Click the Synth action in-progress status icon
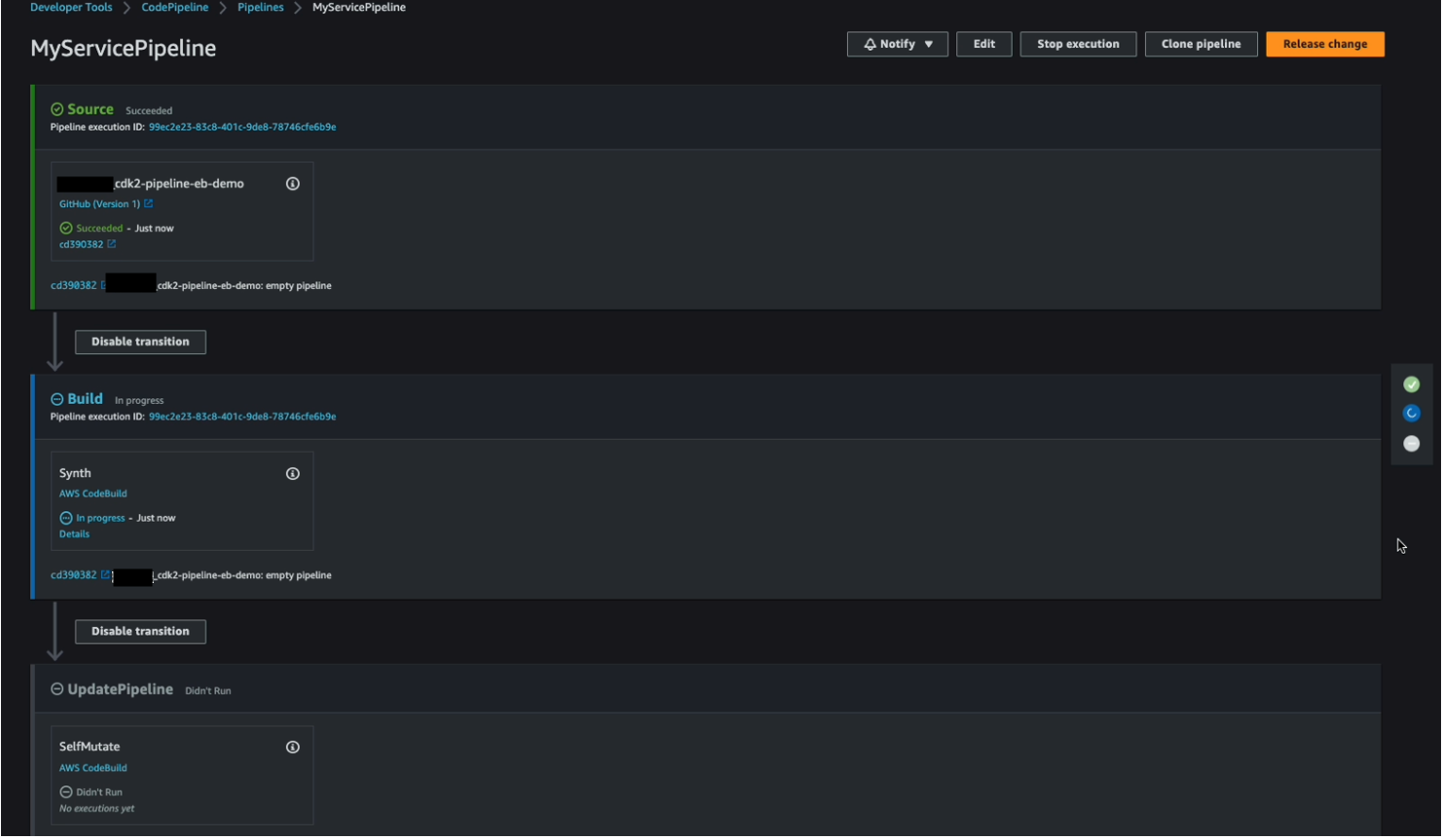The height and width of the screenshot is (840, 1443). tap(66, 519)
